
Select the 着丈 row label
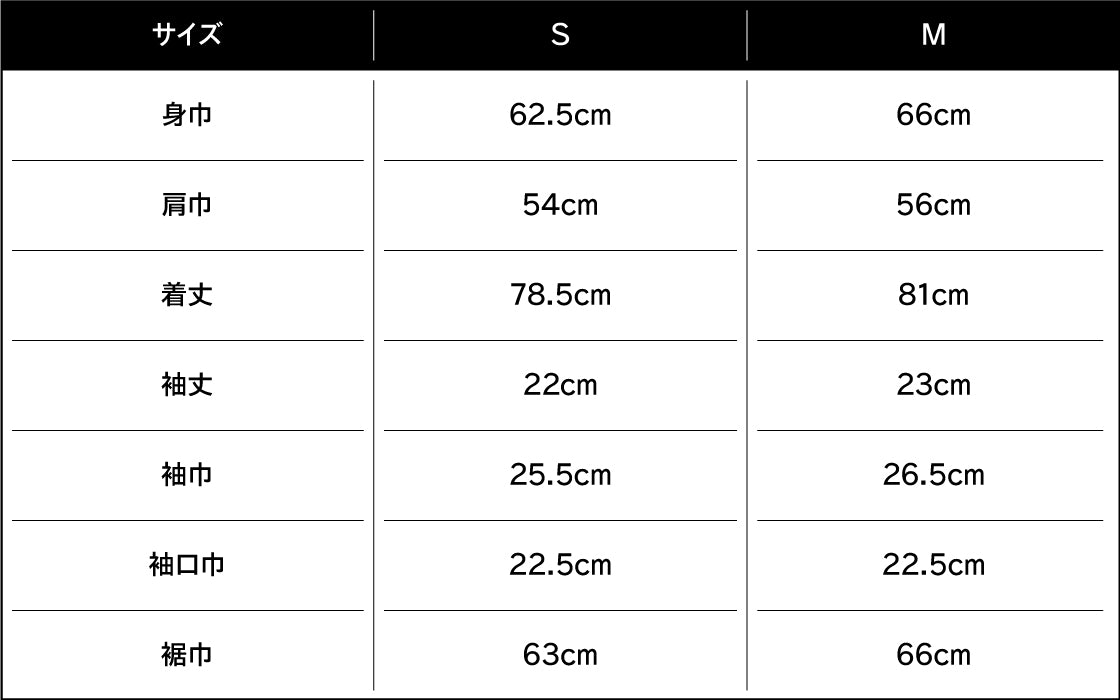[x=187, y=296]
